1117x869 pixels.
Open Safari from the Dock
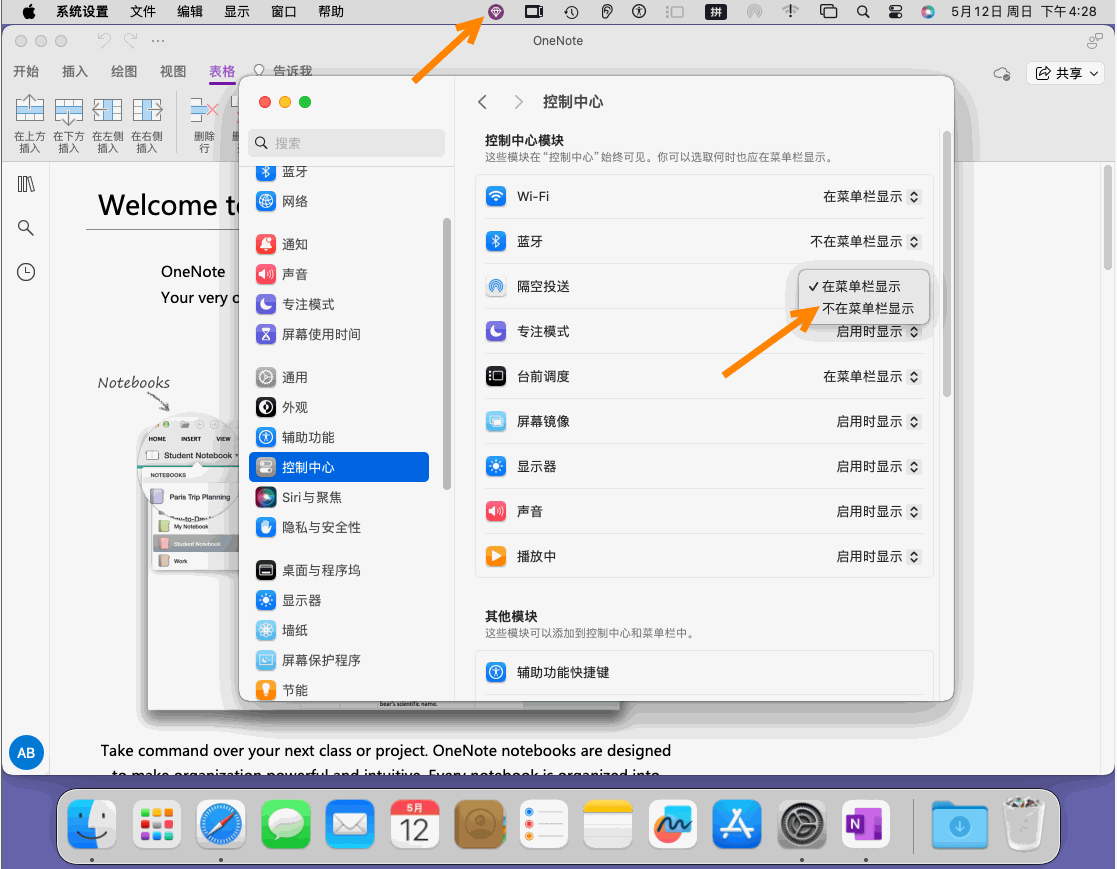tap(222, 825)
